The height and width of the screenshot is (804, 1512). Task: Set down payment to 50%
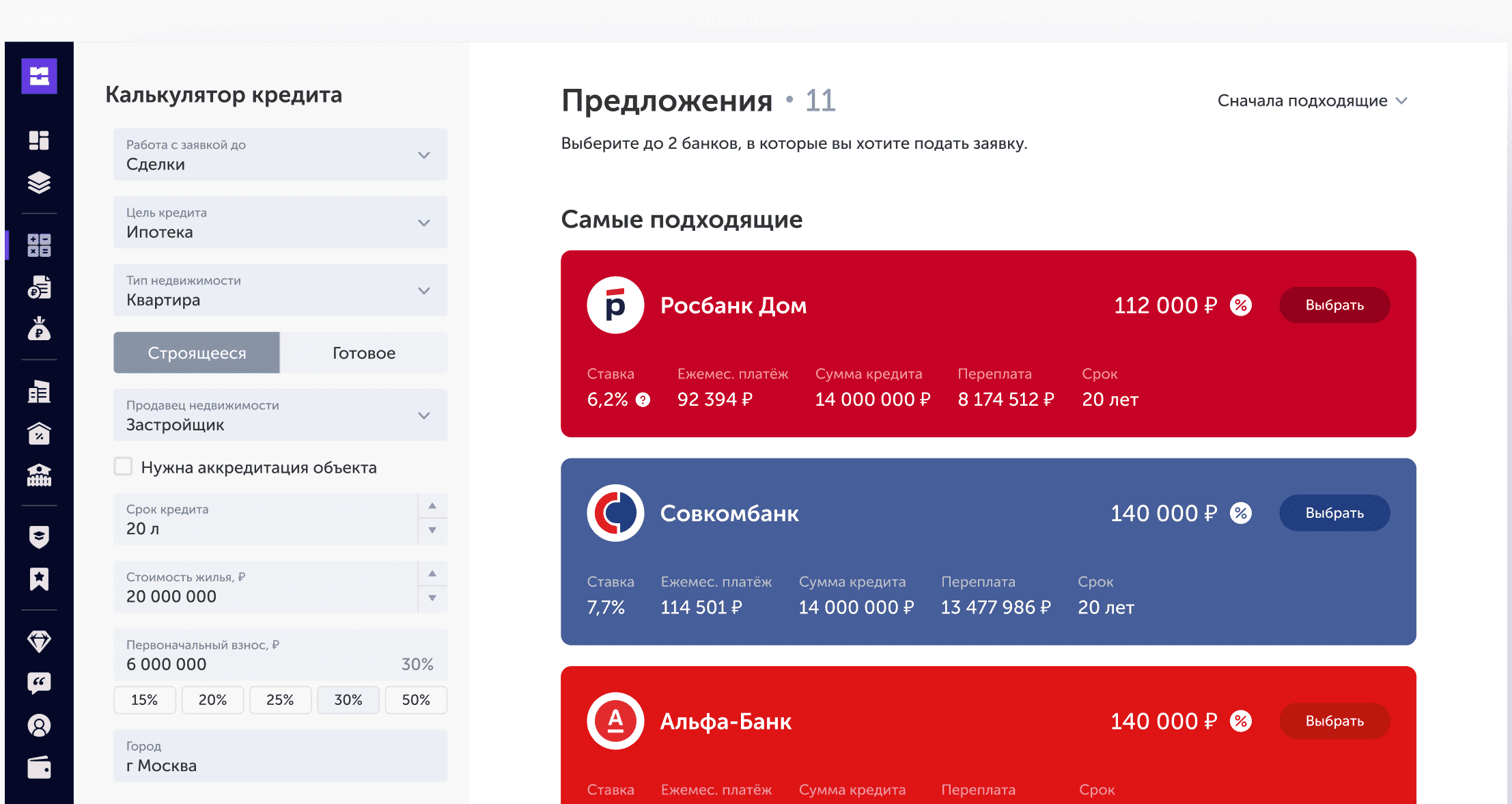(416, 700)
